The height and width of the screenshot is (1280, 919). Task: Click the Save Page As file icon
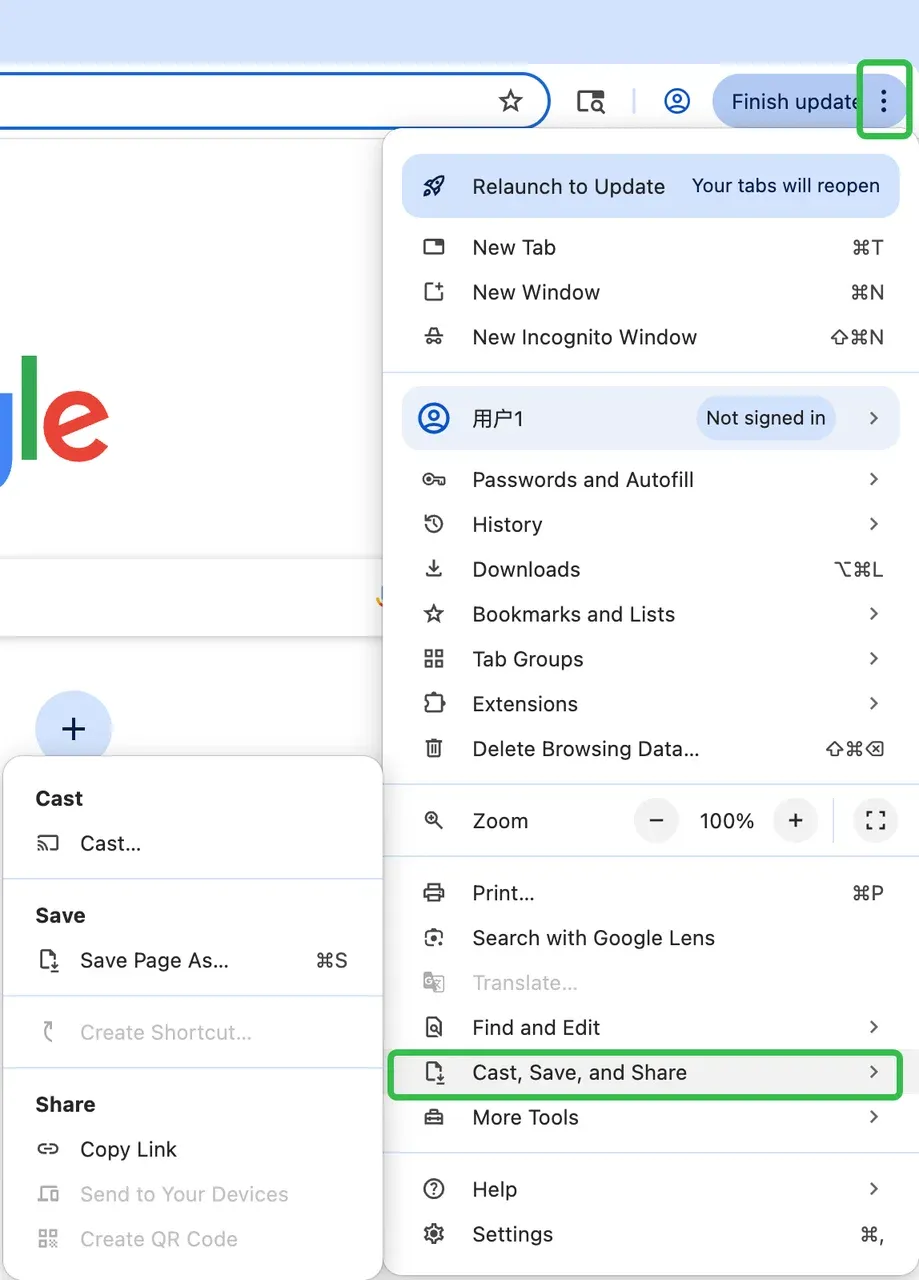click(48, 961)
